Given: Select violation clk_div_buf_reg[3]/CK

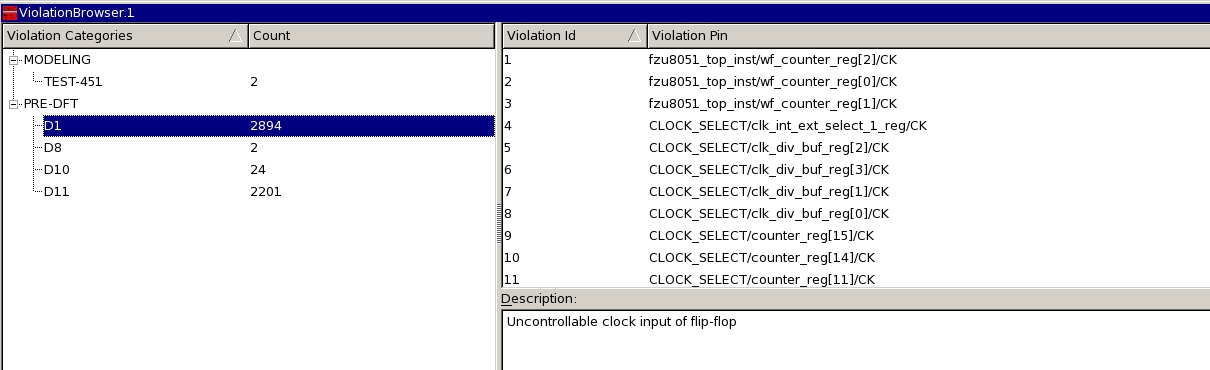Looking at the screenshot, I should (769, 170).
